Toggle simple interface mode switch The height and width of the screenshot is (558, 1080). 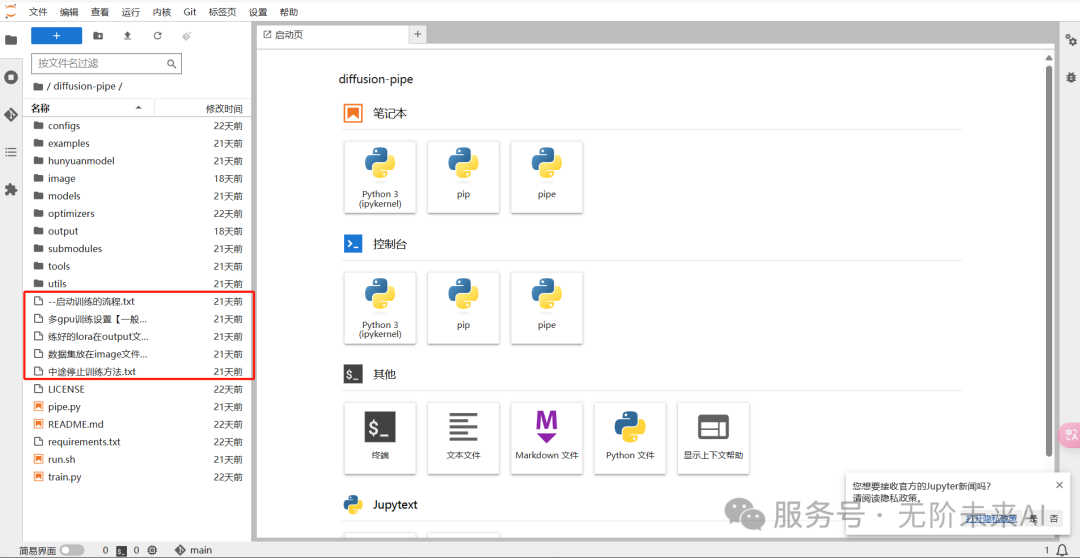[72, 550]
